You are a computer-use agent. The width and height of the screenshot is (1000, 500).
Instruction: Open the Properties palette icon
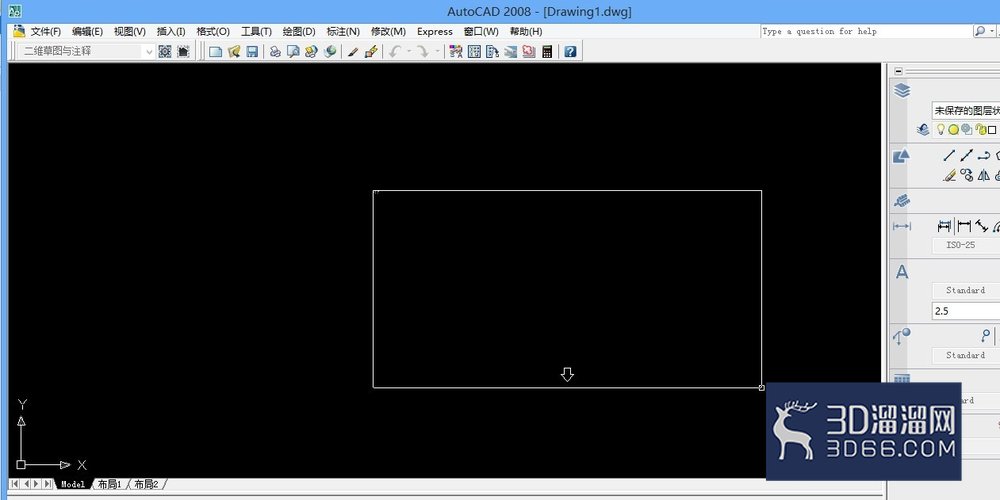[455, 52]
